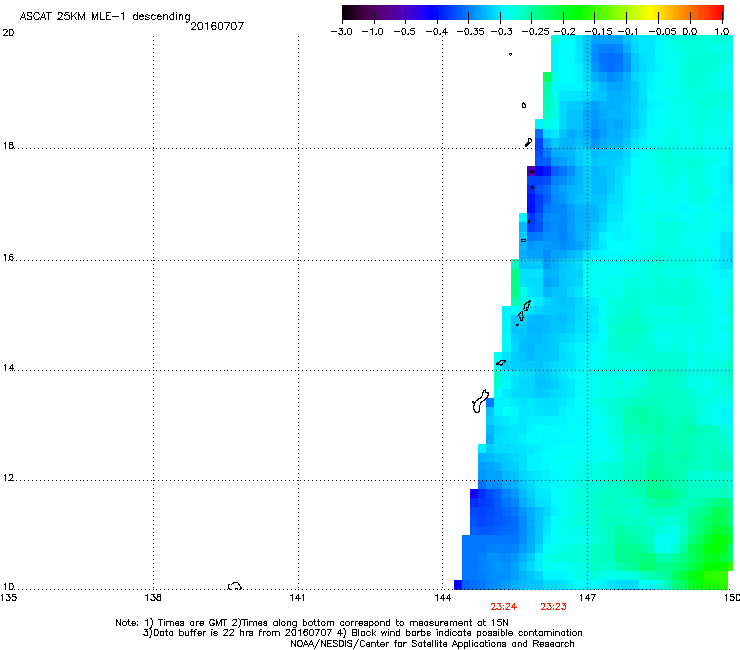This screenshot has width=740, height=650.
Task: Click the red timestamp 23:23
Action: pos(553,607)
